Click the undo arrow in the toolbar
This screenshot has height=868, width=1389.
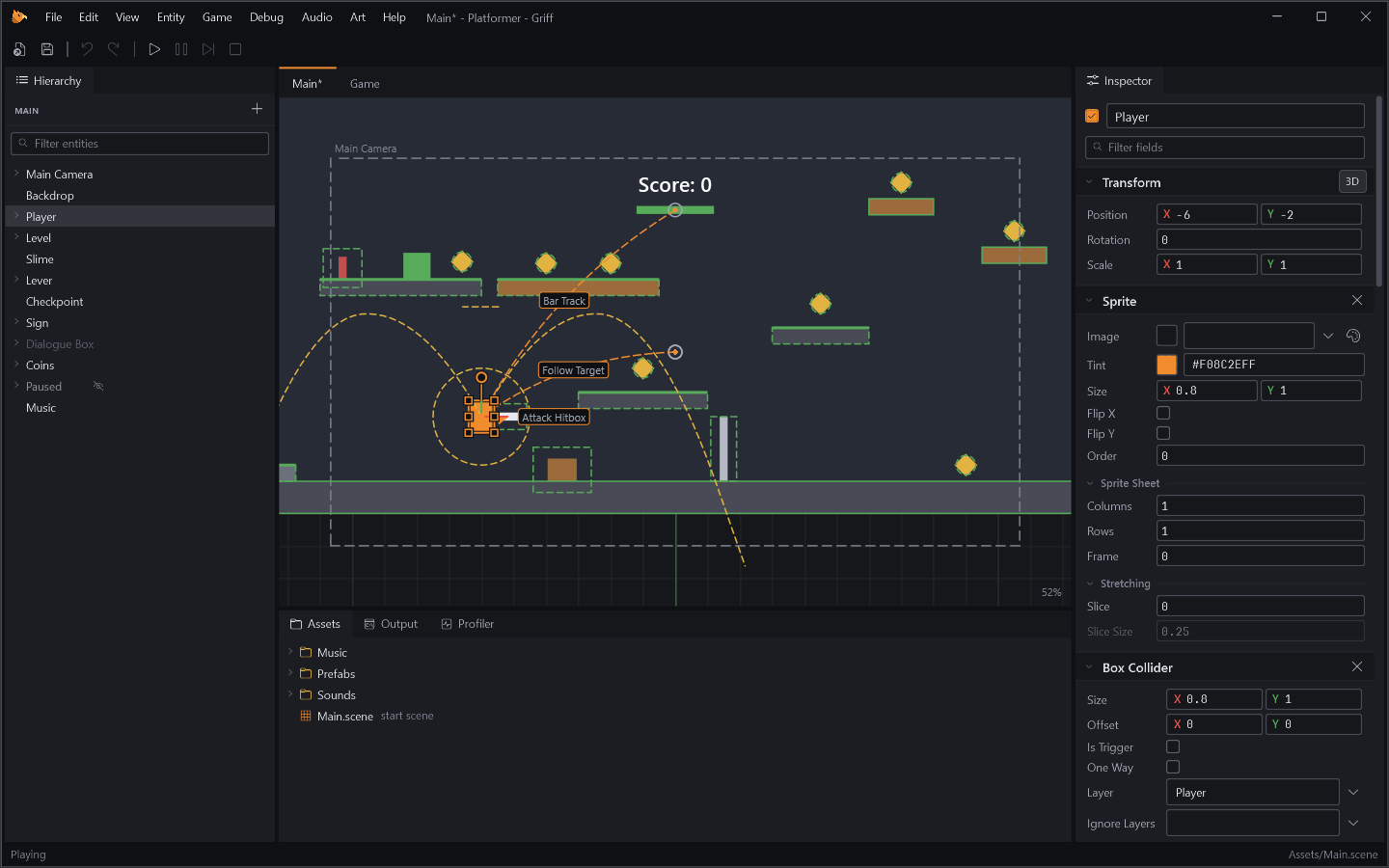coord(87,49)
